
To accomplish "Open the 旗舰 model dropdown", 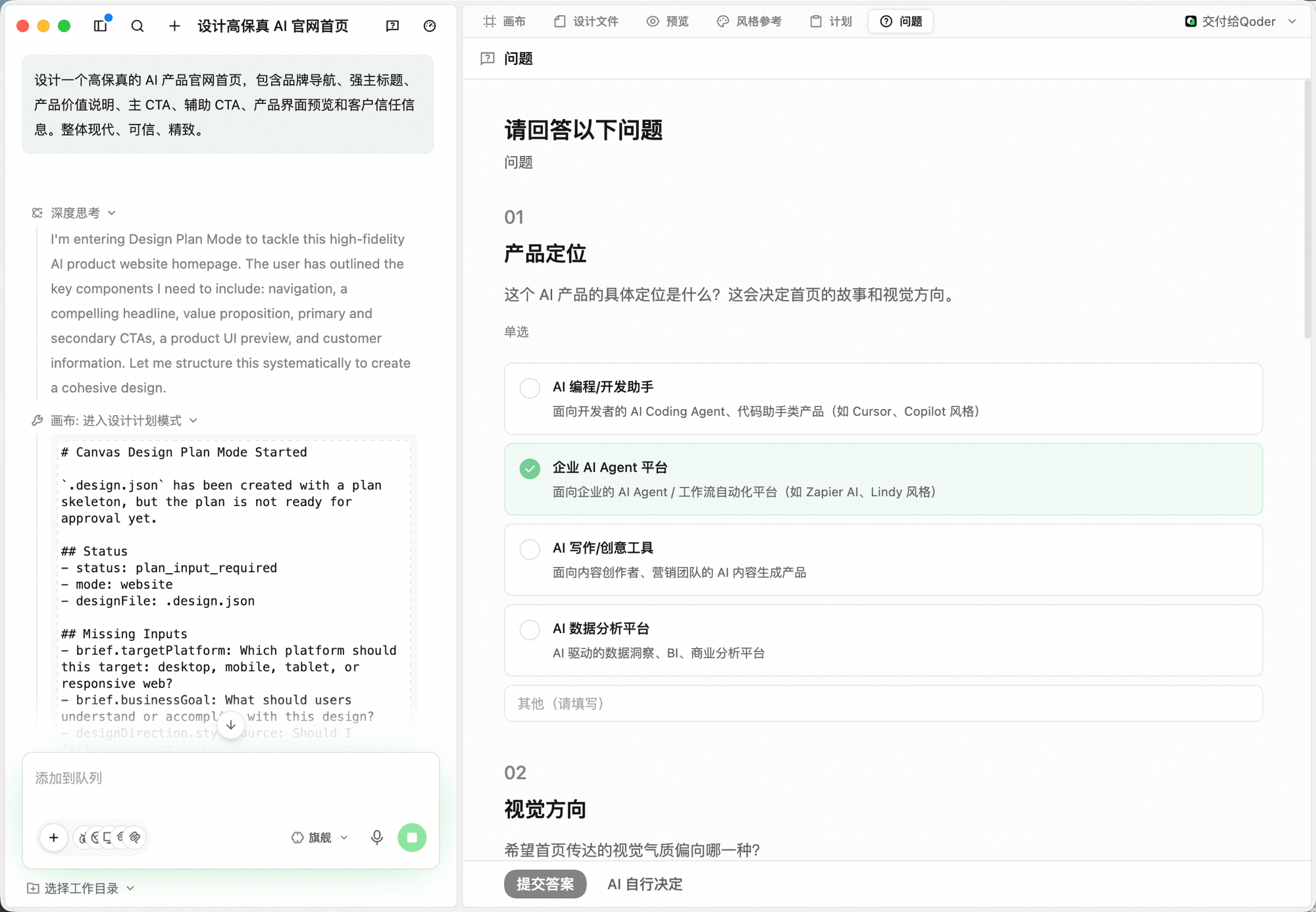I will pos(320,837).
